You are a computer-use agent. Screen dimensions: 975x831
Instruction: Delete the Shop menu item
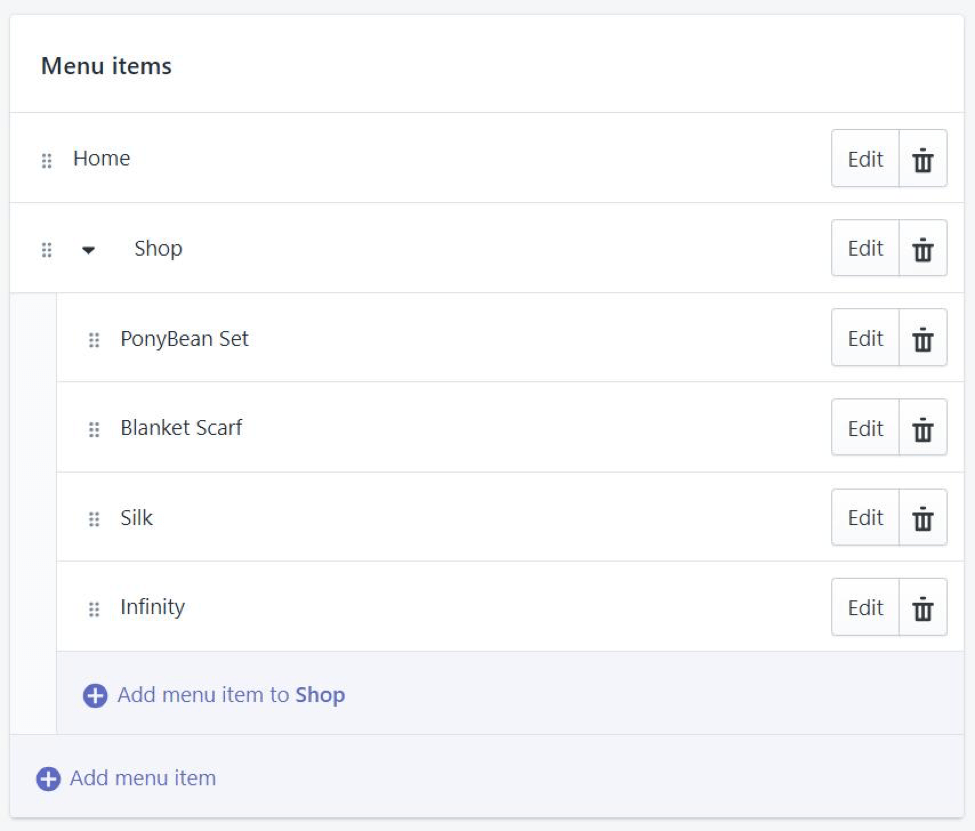click(x=923, y=248)
